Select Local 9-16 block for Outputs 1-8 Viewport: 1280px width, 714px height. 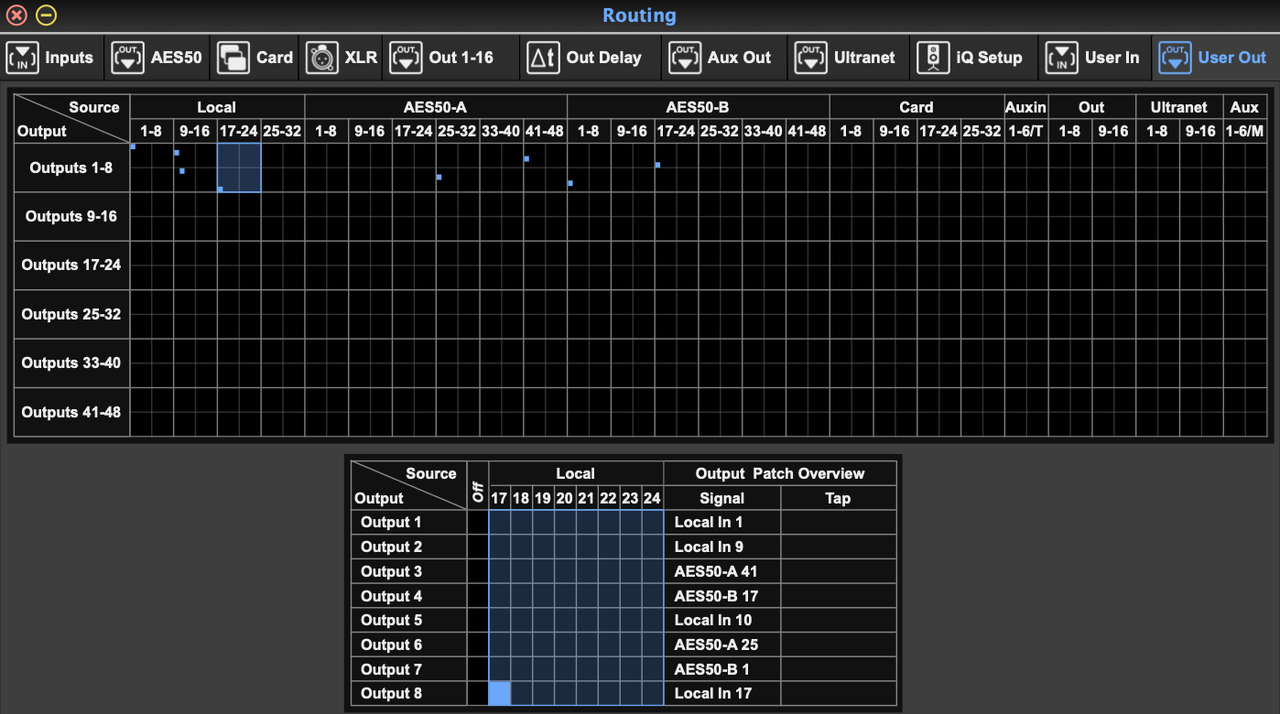(196, 167)
